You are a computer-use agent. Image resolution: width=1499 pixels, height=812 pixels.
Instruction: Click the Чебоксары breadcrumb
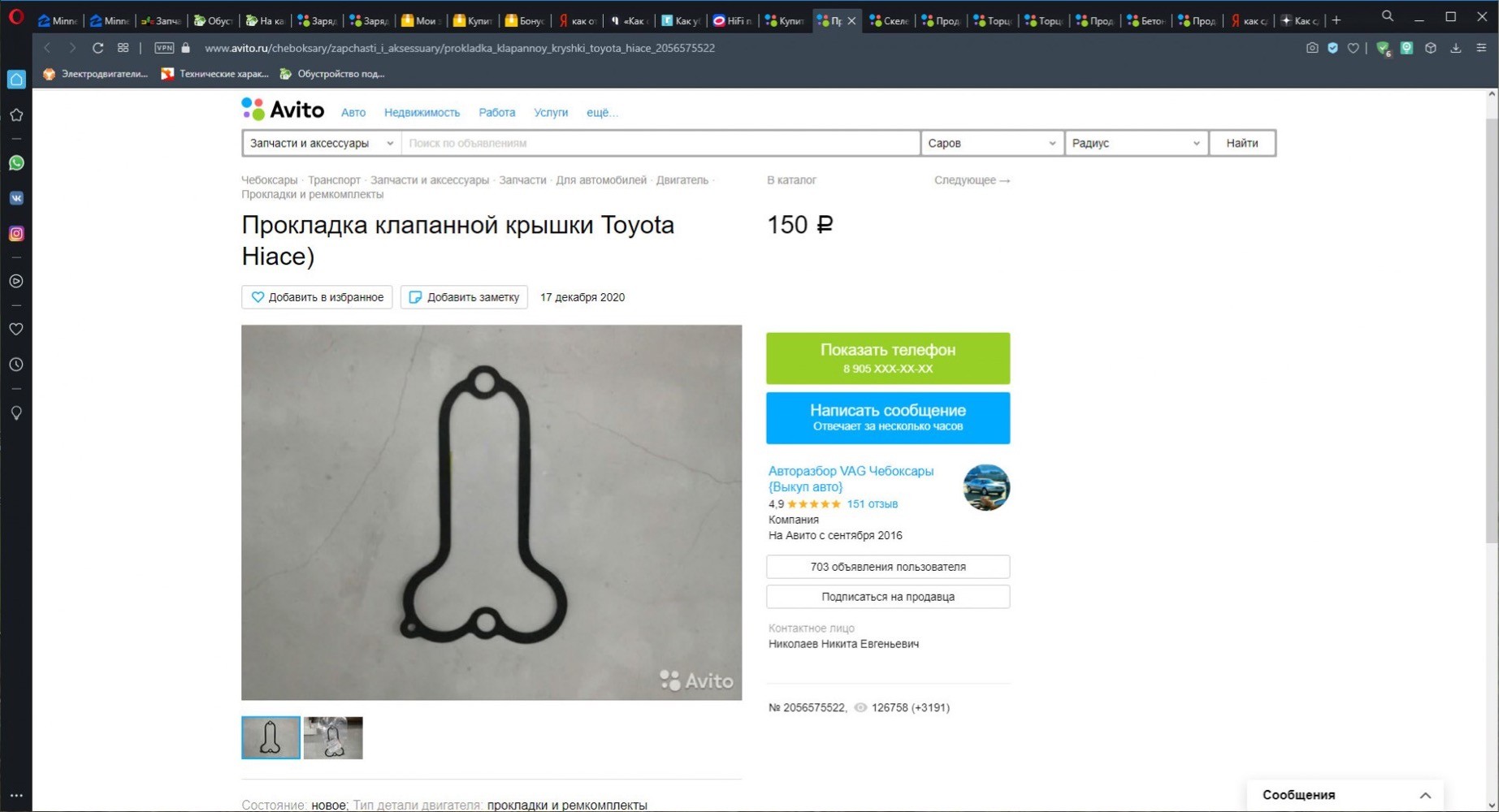click(270, 180)
